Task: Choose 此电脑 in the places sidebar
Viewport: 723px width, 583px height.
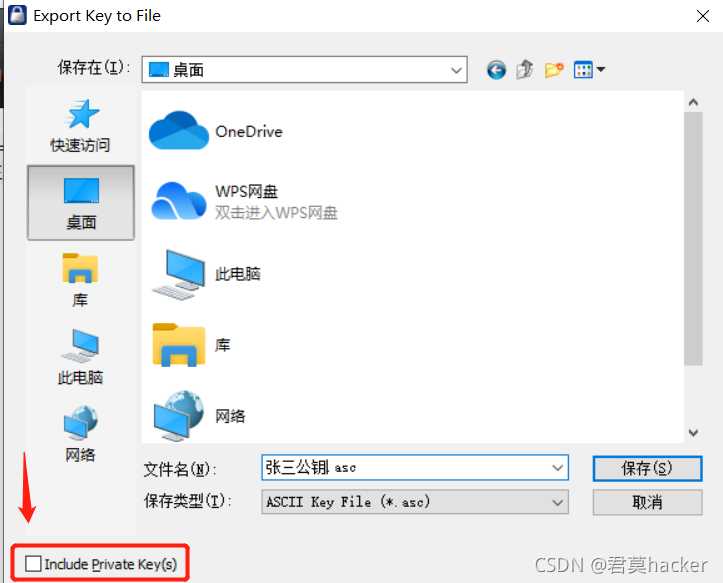Action: 80,357
